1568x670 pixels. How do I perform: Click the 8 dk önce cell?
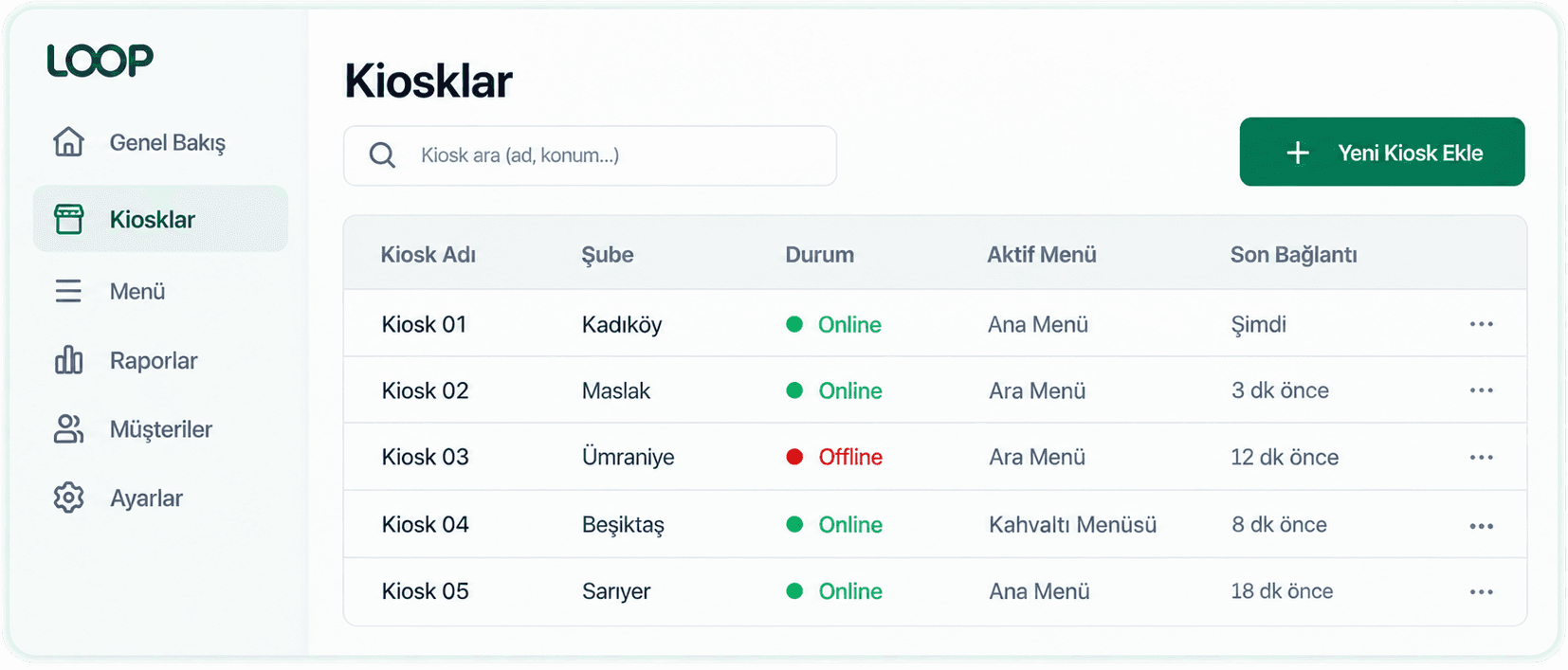coord(1279,524)
